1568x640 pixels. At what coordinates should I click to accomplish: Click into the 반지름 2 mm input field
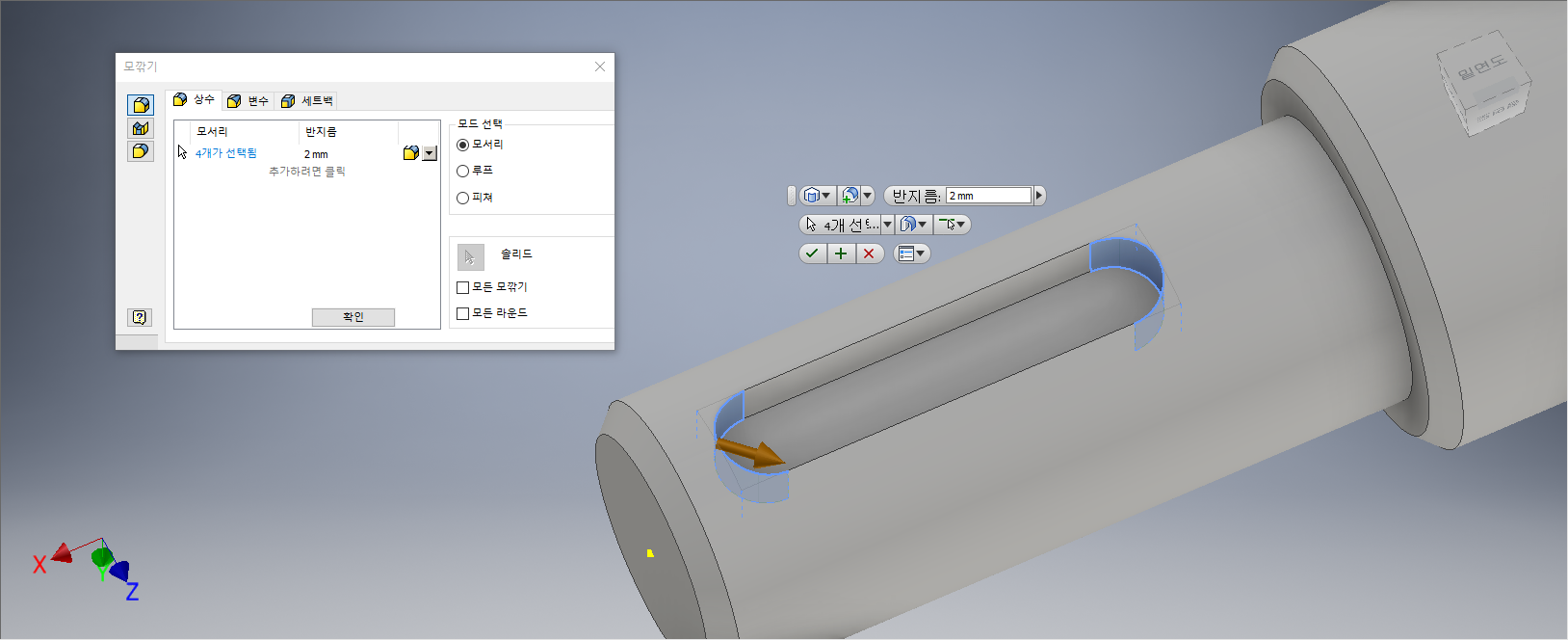point(988,196)
